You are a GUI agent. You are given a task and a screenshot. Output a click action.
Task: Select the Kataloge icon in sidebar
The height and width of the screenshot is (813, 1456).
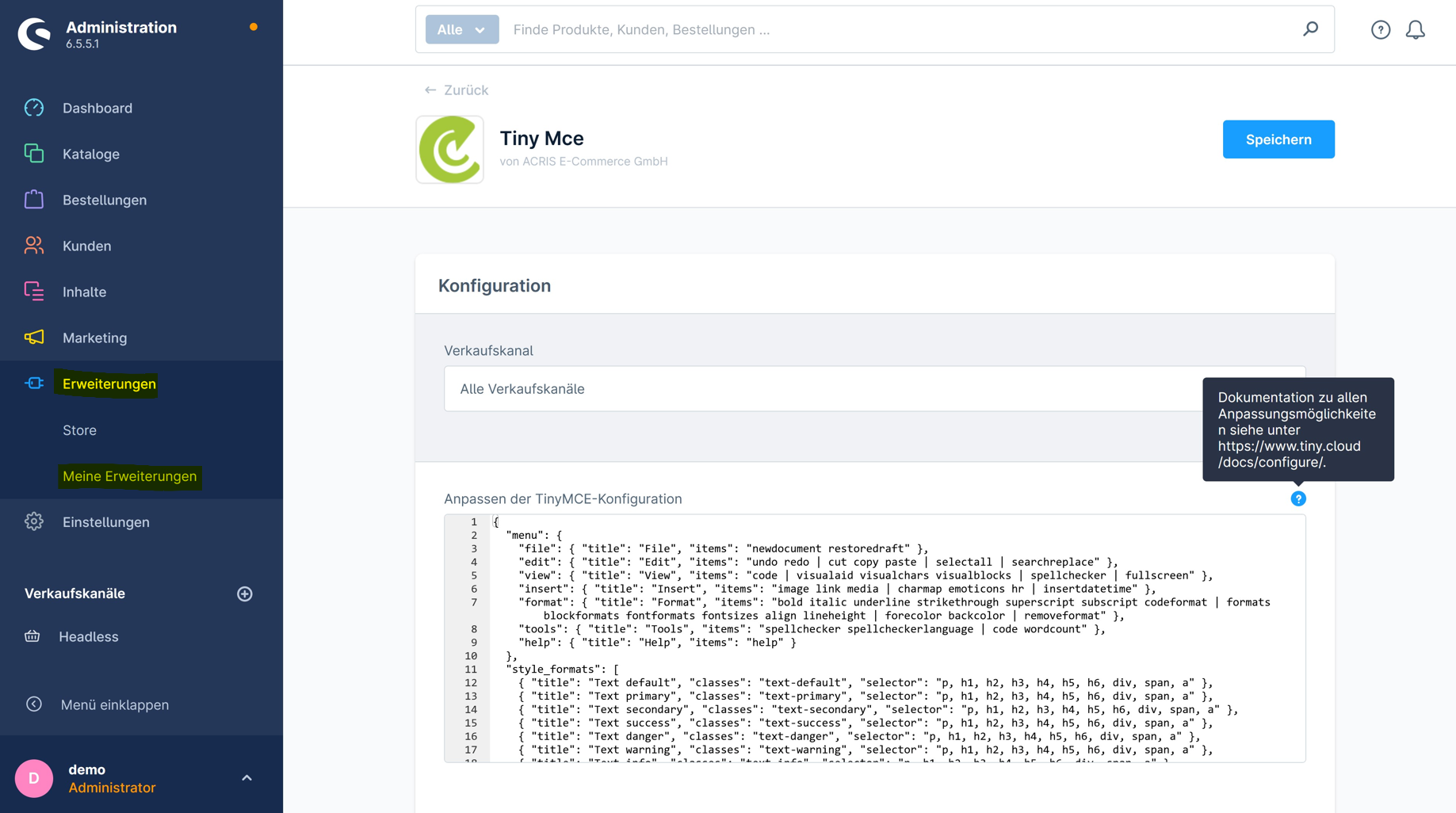[x=34, y=154]
